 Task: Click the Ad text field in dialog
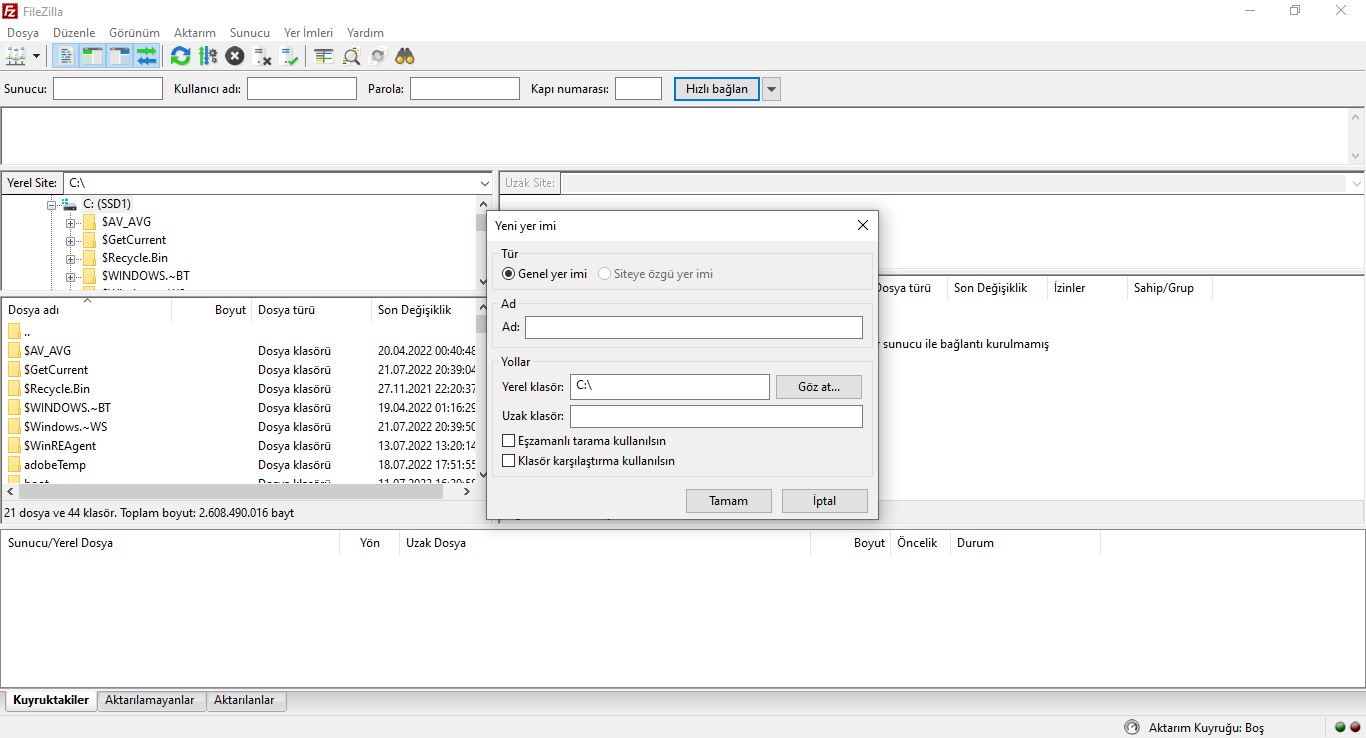pyautogui.click(x=694, y=327)
